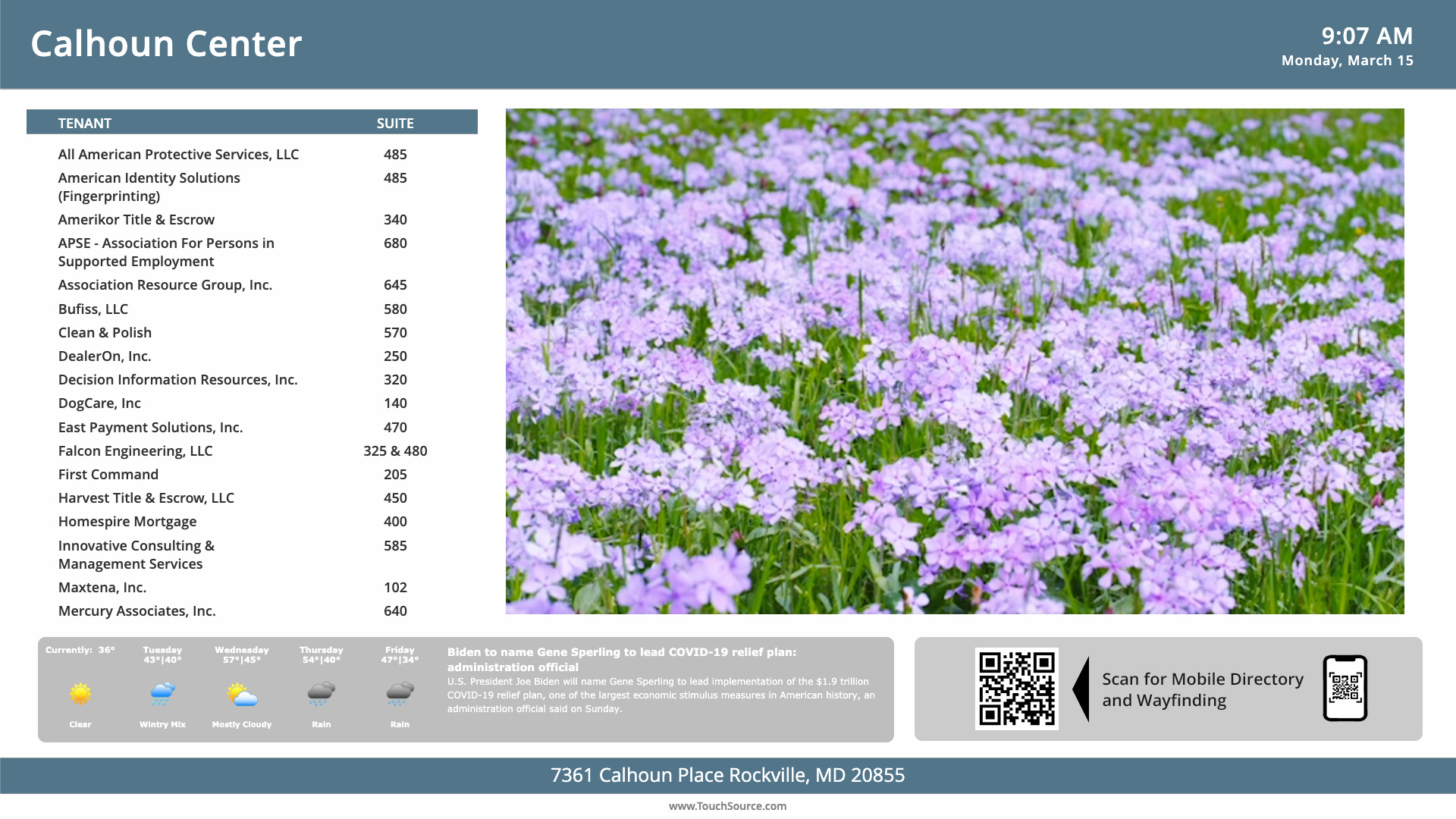Viewport: 1456px width, 819px height.
Task: Select the Clear sunny weather icon
Action: [80, 692]
